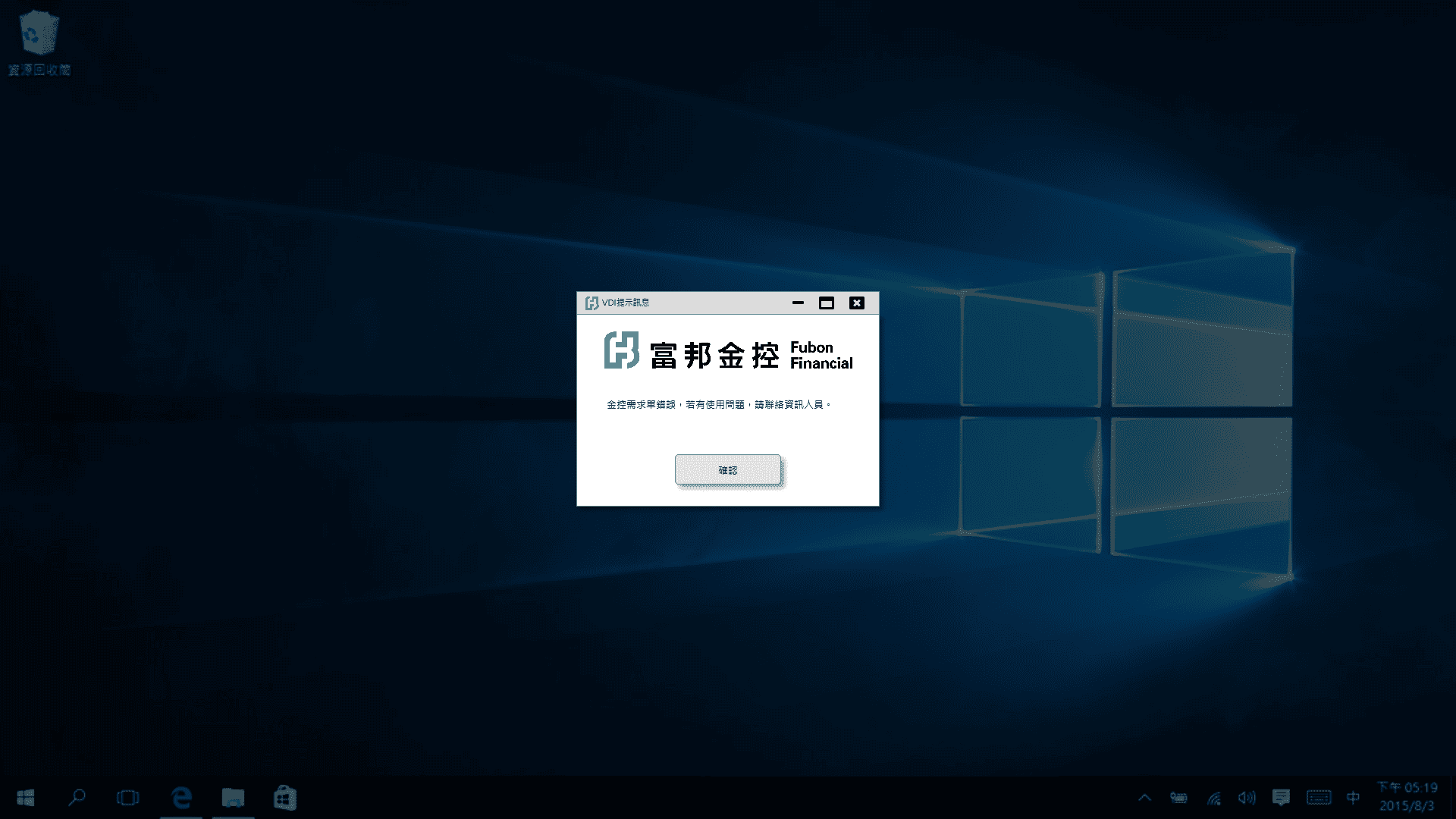This screenshot has width=1456, height=819.
Task: Minimize the VDI提示訊息 dialog
Action: tap(798, 303)
